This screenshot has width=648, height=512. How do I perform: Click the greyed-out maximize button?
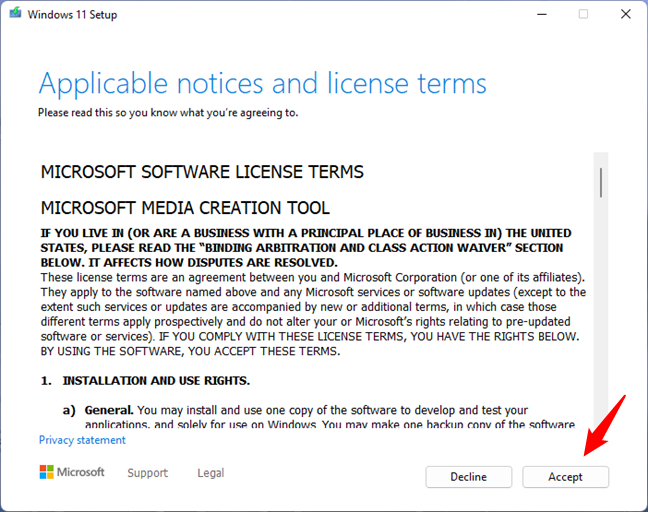(x=583, y=14)
